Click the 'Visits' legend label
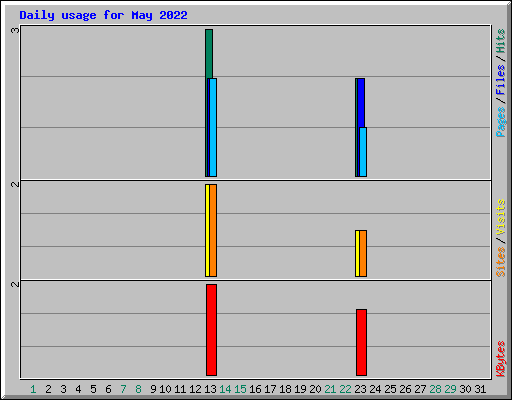 point(501,217)
